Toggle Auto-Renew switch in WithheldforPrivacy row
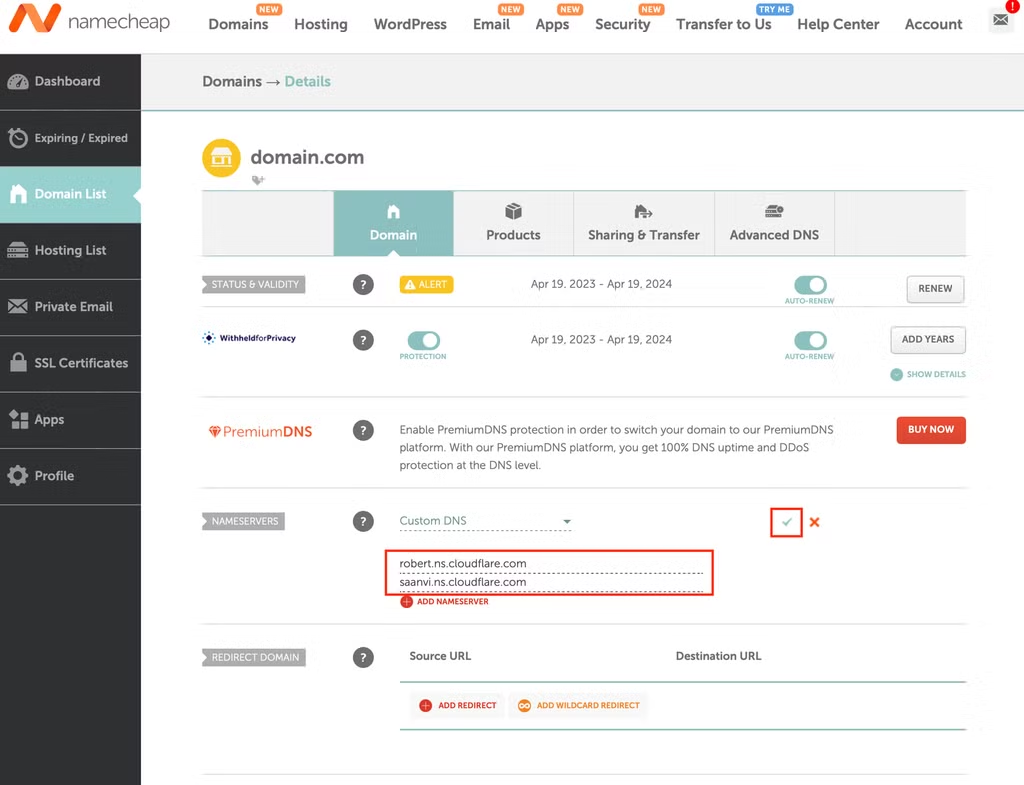This screenshot has height=785, width=1024. [810, 340]
